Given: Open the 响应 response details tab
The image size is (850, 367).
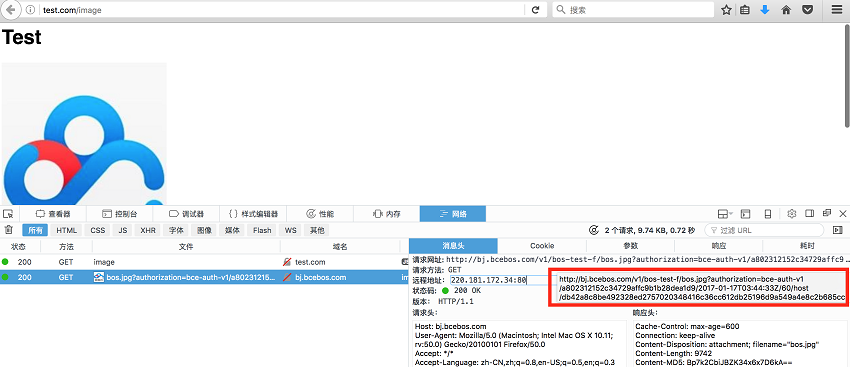Looking at the screenshot, I should [719, 246].
